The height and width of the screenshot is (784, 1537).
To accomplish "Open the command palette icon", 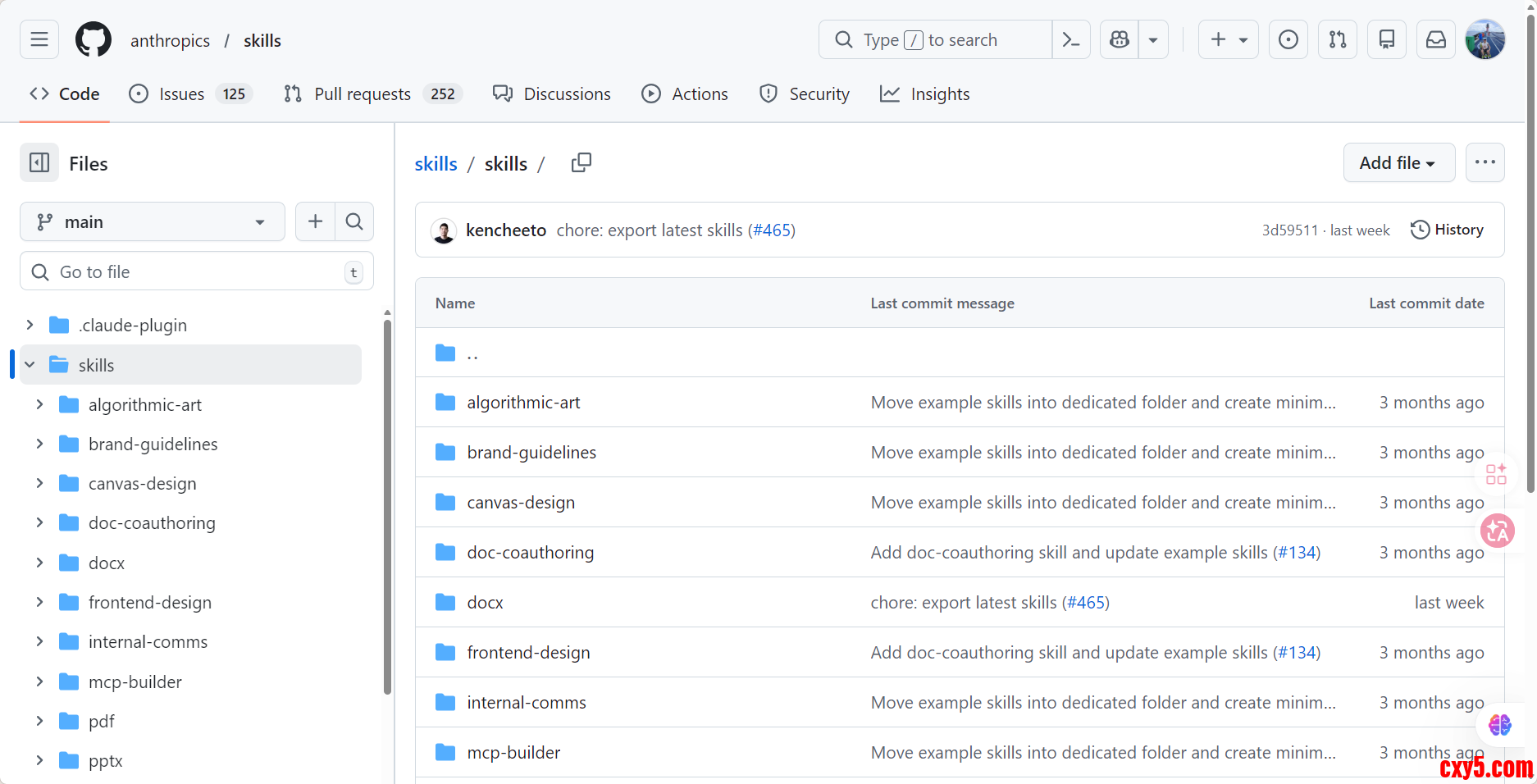I will coord(1071,39).
